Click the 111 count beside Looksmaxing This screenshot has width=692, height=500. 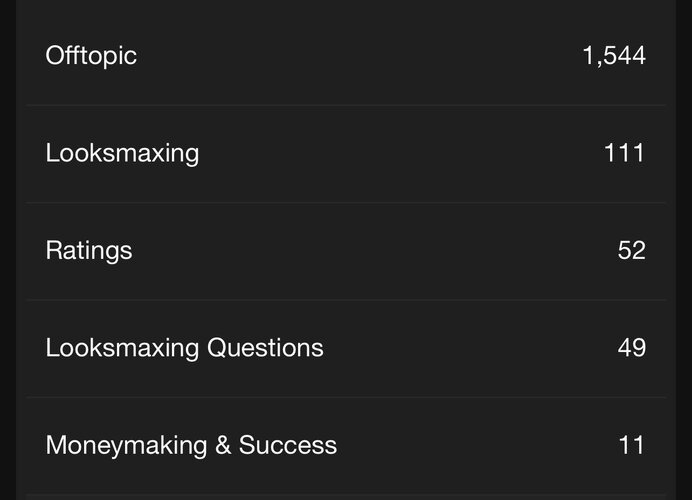[624, 153]
